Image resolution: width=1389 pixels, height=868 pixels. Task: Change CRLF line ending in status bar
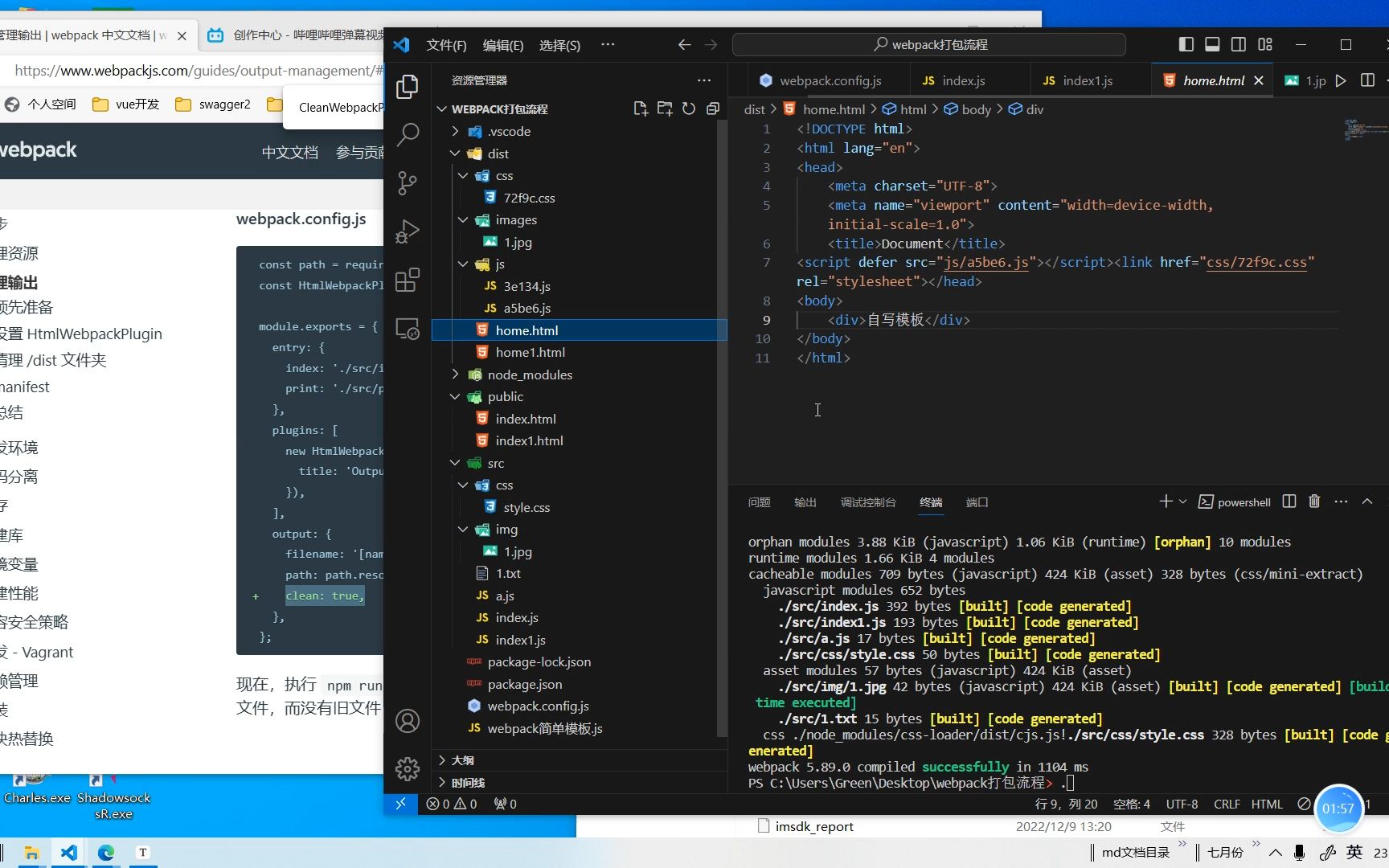1227,804
